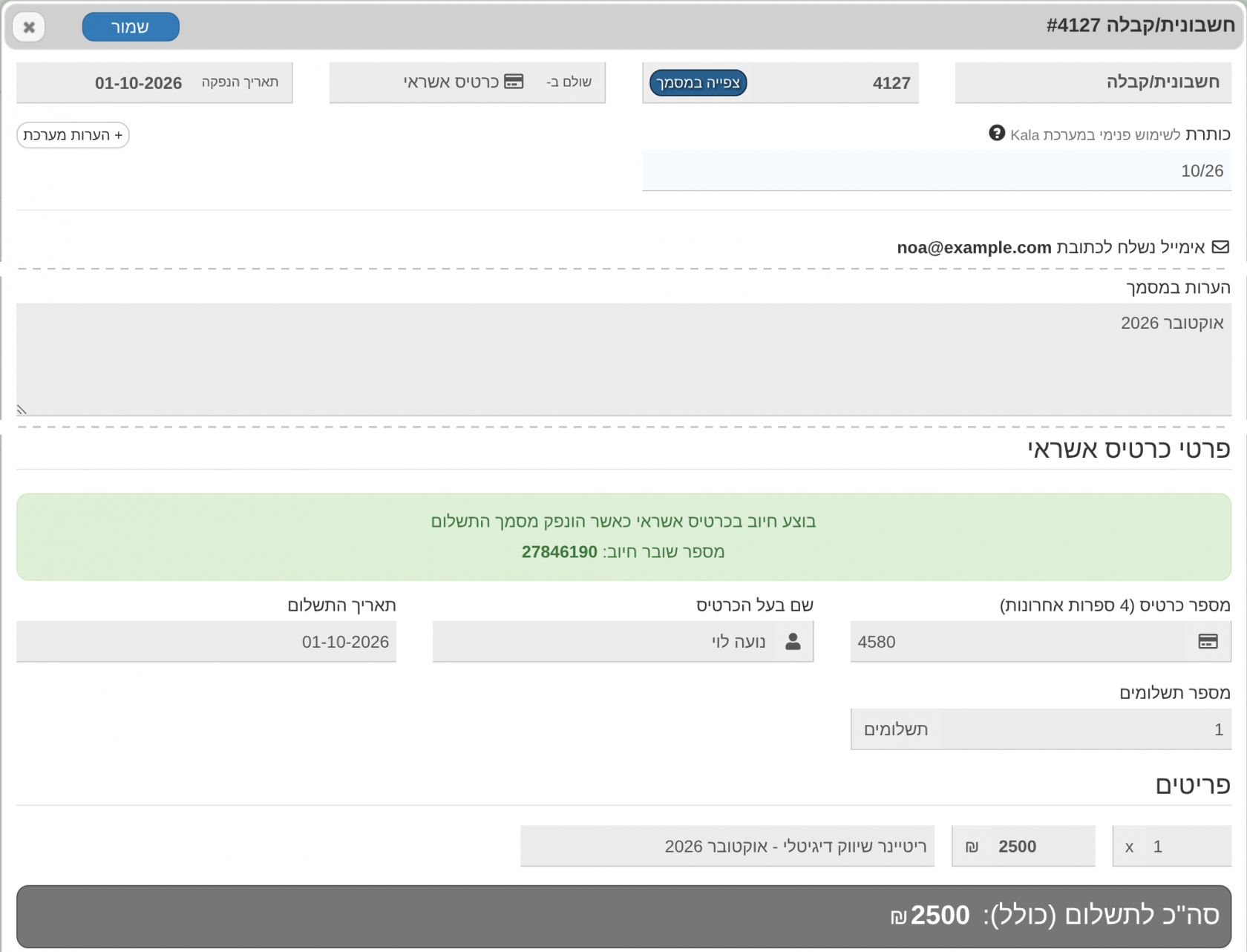This screenshot has width=1247, height=952.
Task: Add system notes with הערות מערכת button
Action: point(73,135)
